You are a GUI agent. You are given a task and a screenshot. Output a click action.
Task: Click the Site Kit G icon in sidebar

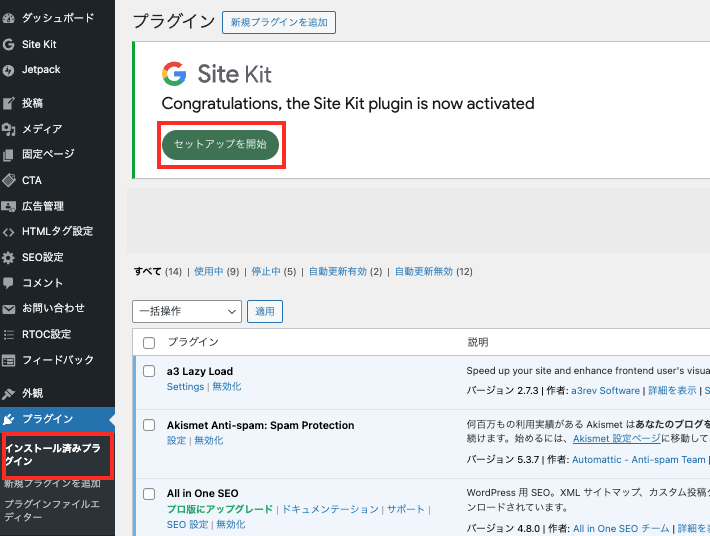click(8, 44)
